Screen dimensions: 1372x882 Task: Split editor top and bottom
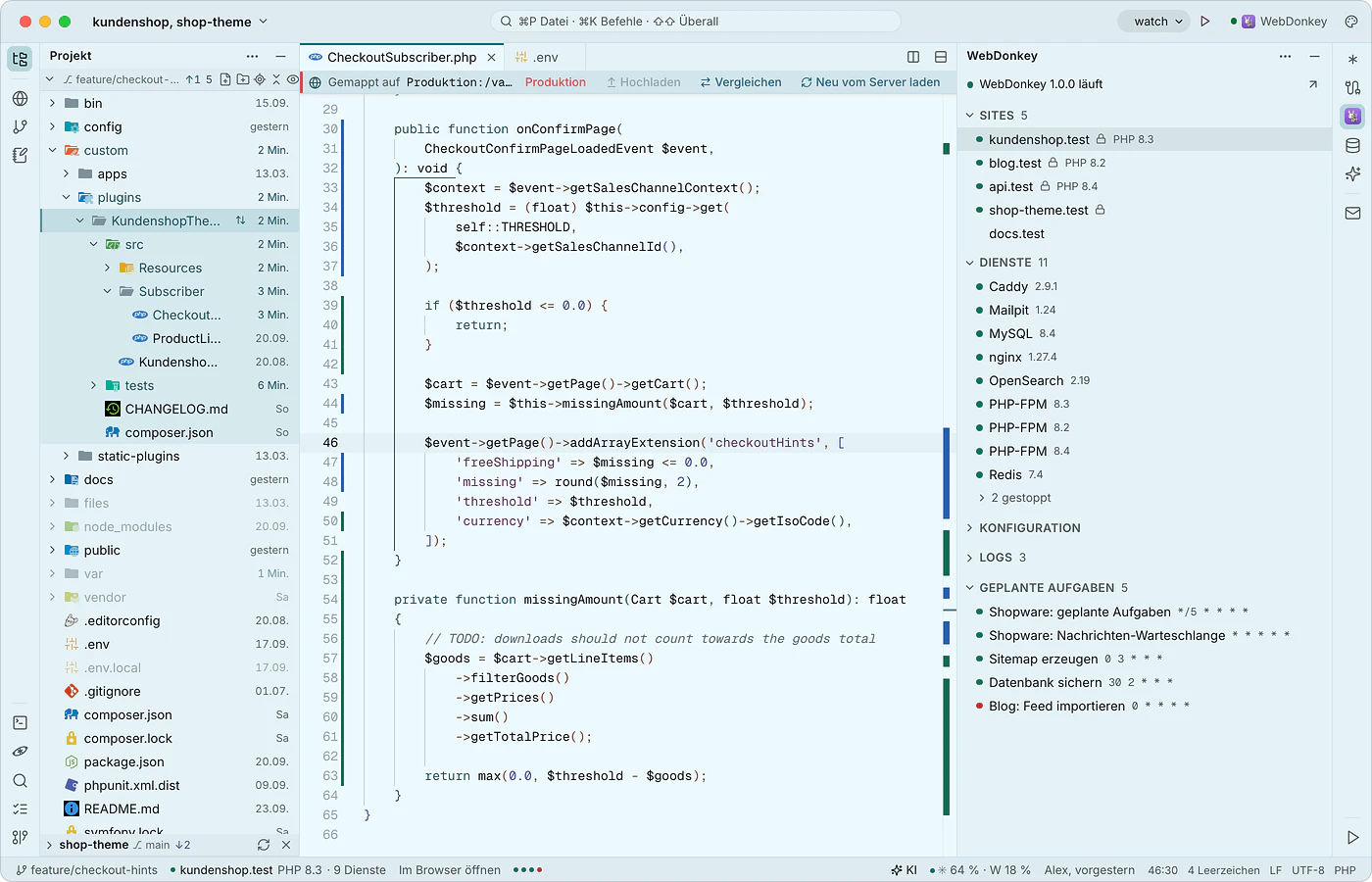(x=941, y=57)
